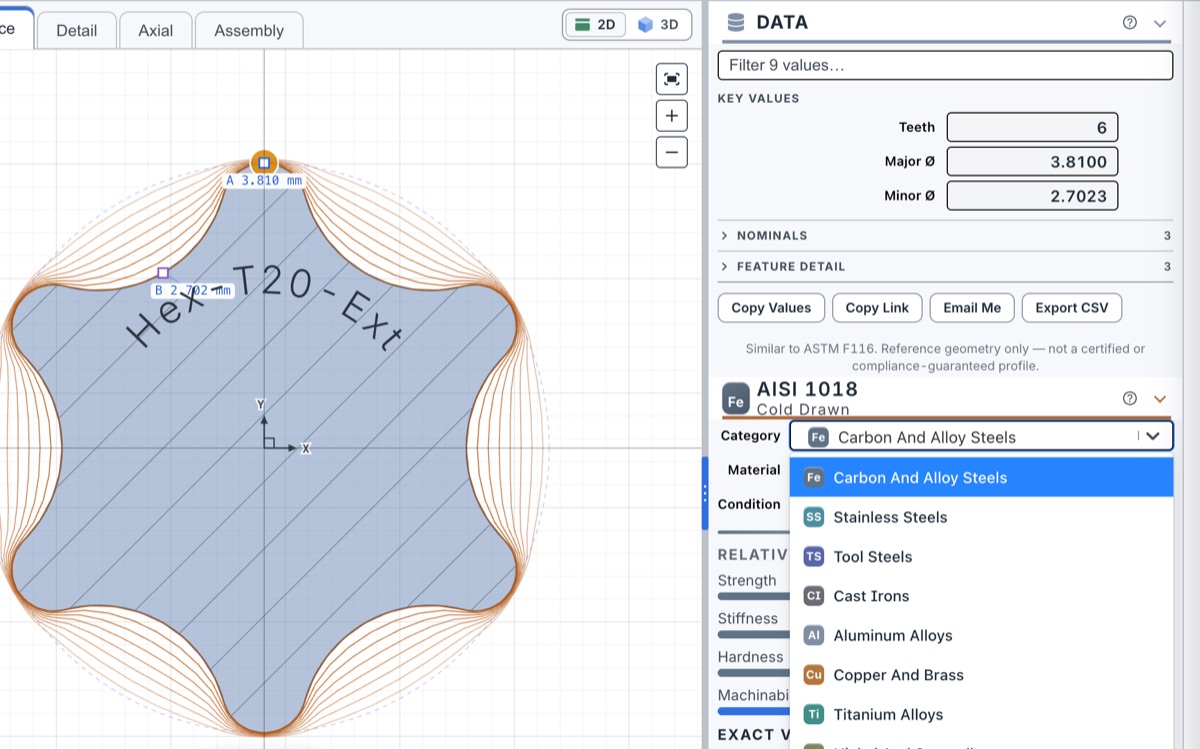Click the B 2.702 mm dimension label
Screen dimensions: 1200x749
192,291
